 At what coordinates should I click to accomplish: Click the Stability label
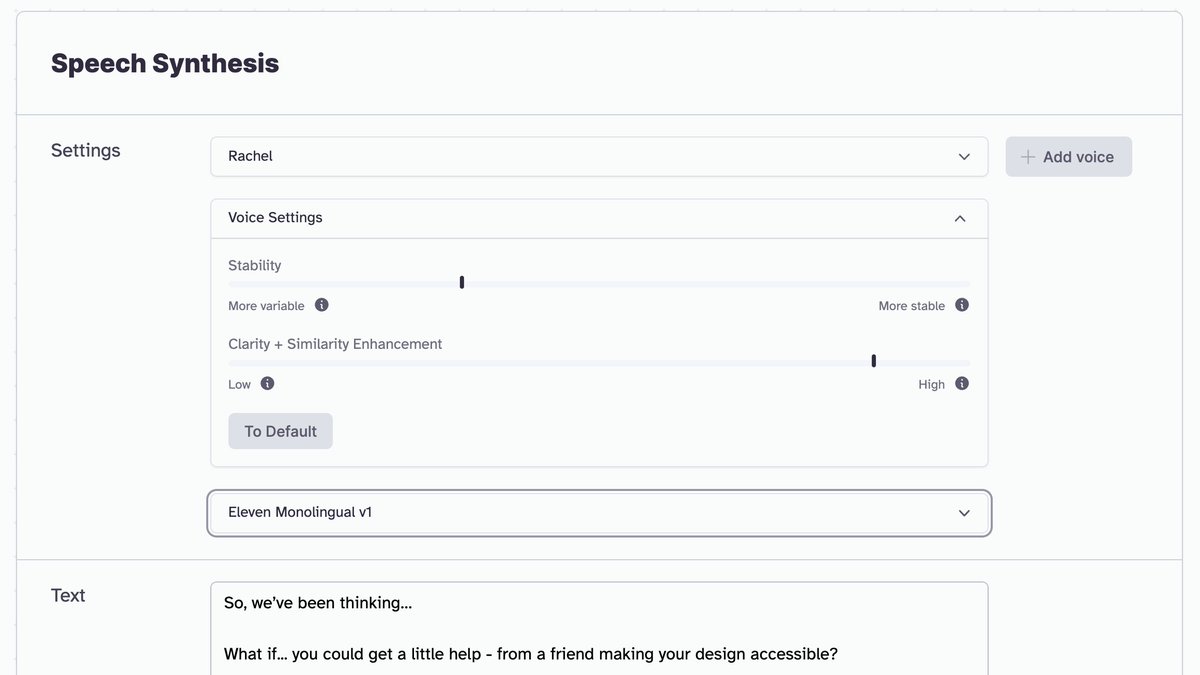(x=255, y=265)
